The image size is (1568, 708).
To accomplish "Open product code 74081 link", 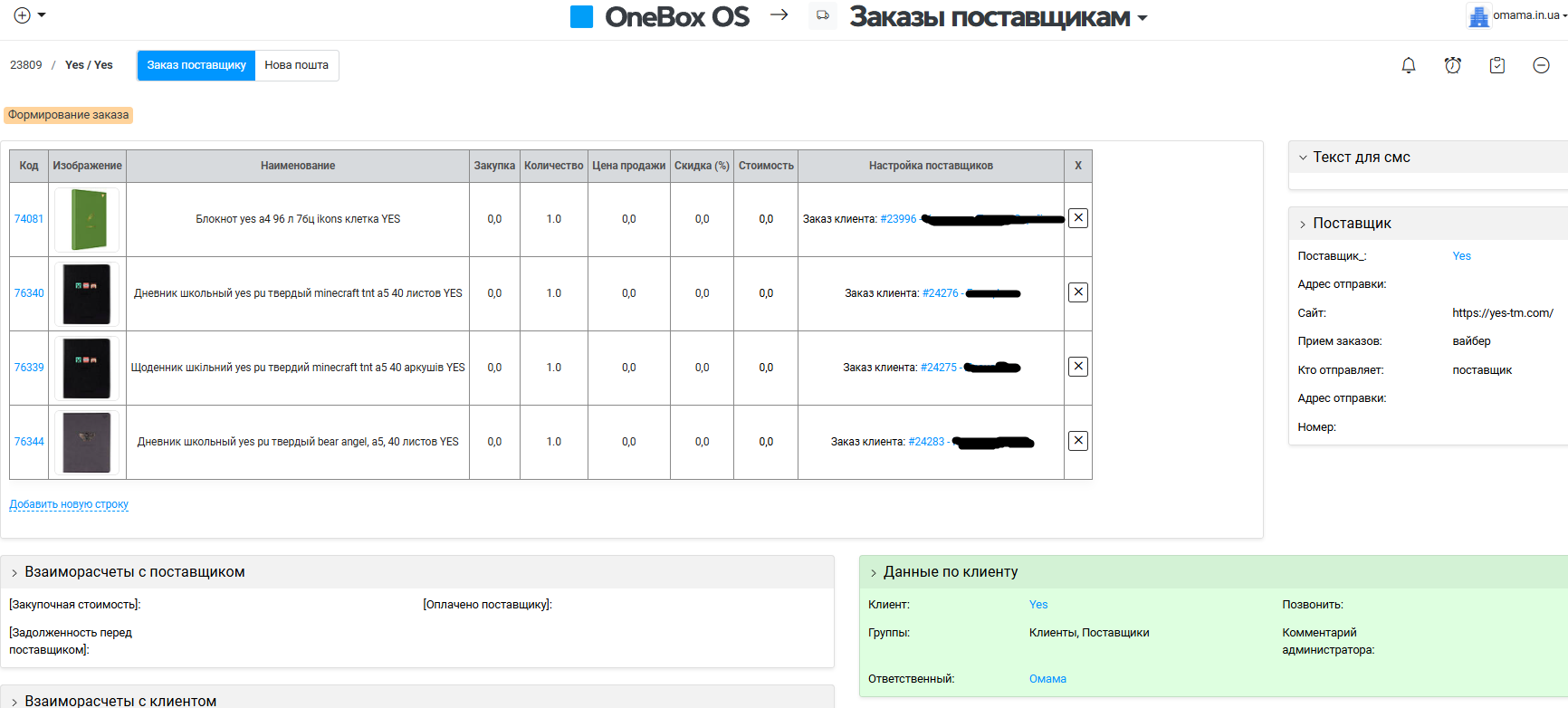I will 29,219.
